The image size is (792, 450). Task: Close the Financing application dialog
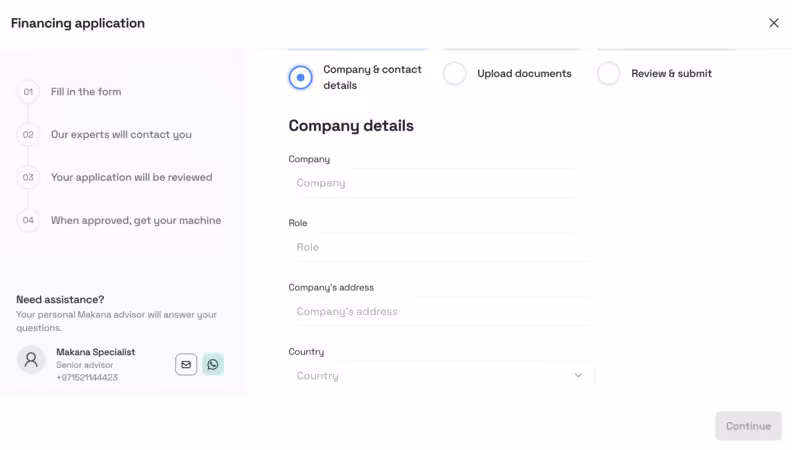(773, 23)
